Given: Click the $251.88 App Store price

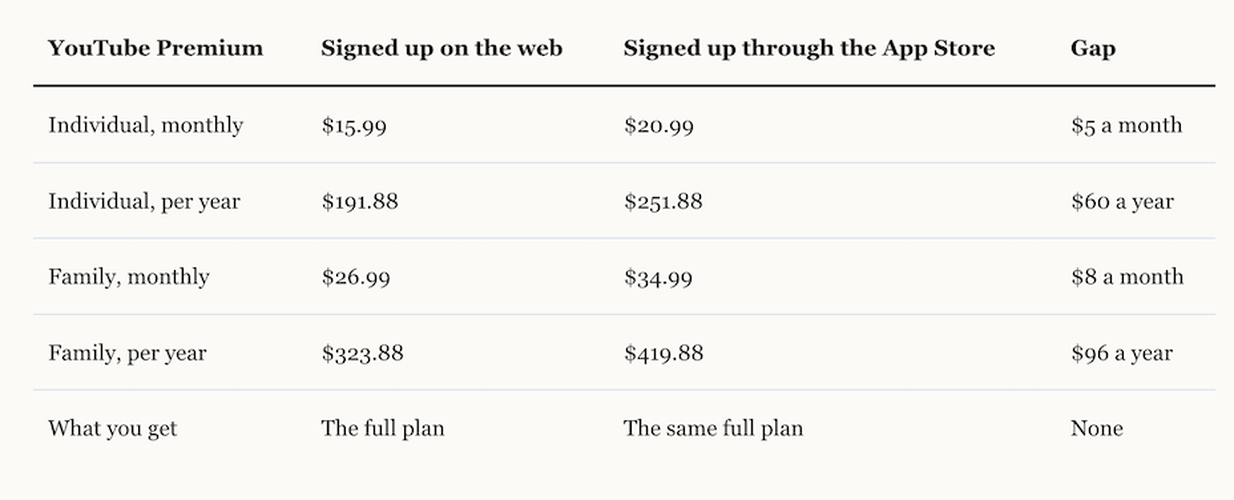Looking at the screenshot, I should 663,202.
